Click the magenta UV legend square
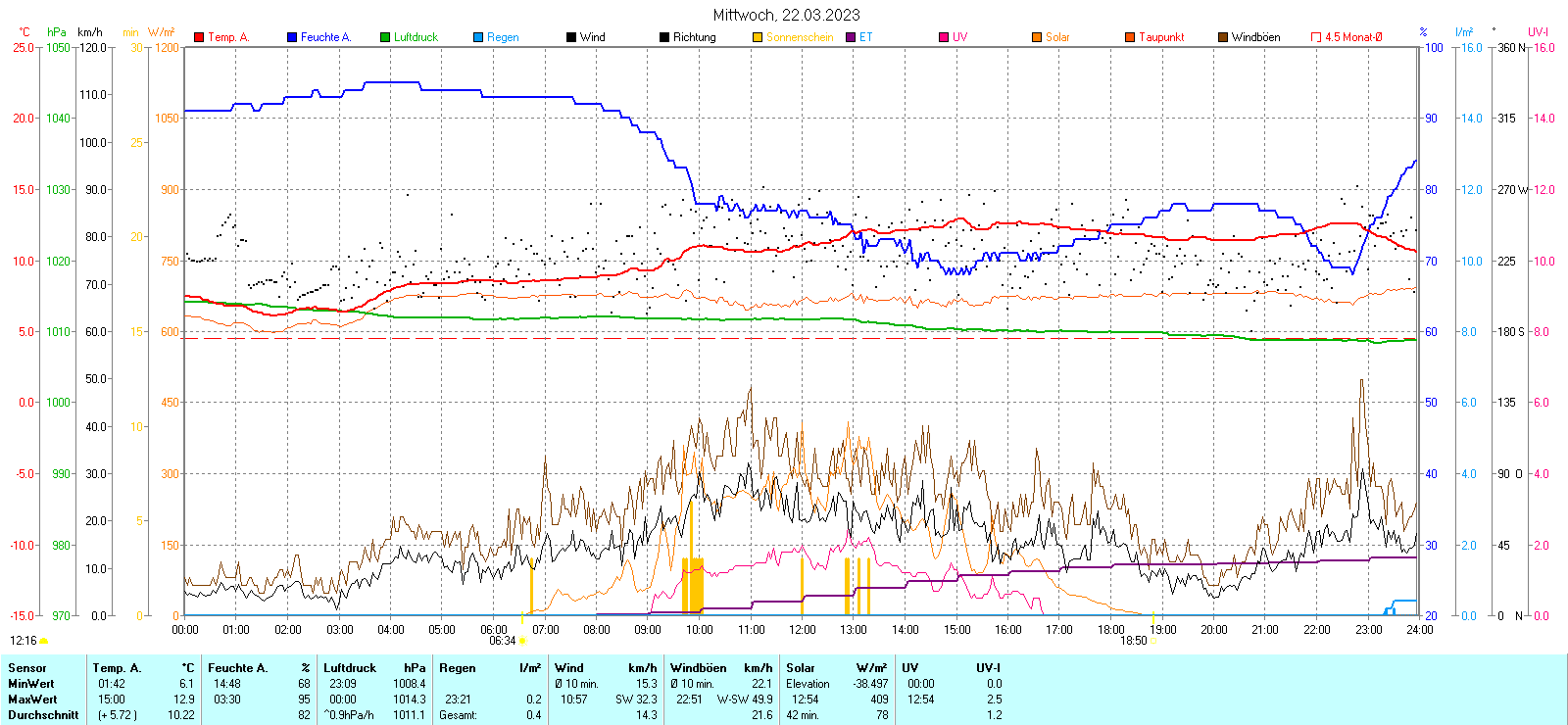The image size is (1568, 725). [x=944, y=37]
